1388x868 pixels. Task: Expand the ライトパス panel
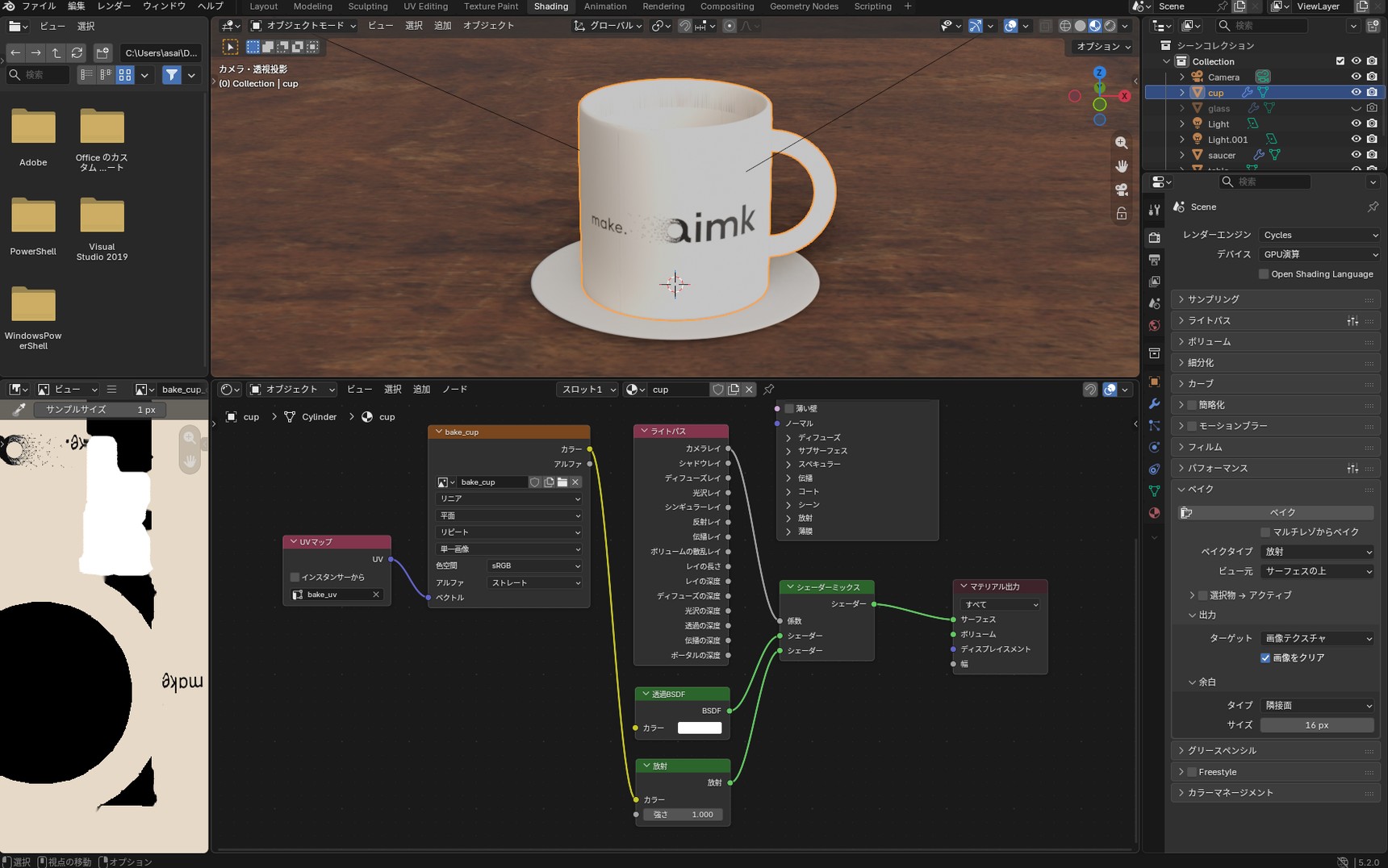[1274, 320]
